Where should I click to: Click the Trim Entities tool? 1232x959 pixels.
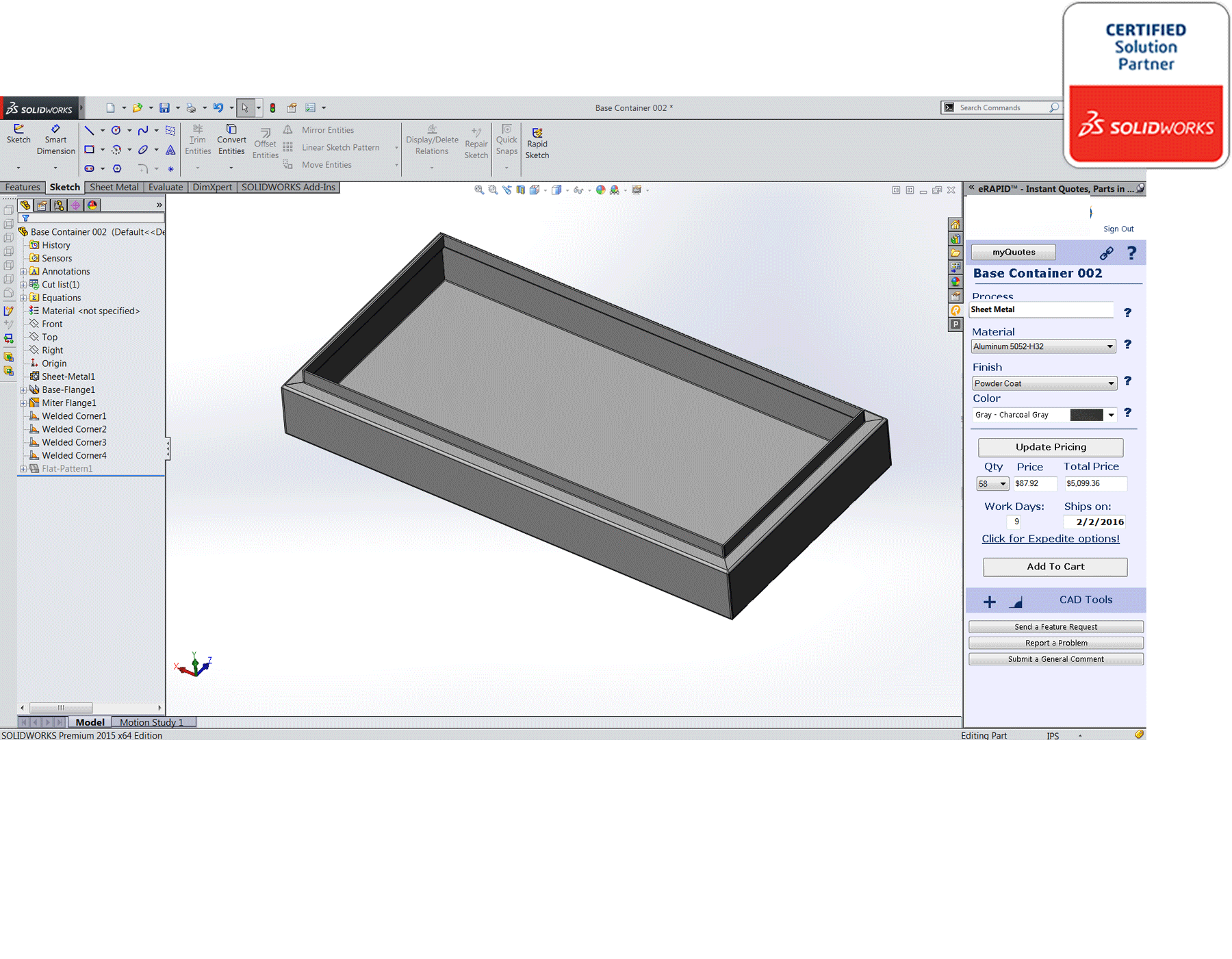click(x=198, y=140)
